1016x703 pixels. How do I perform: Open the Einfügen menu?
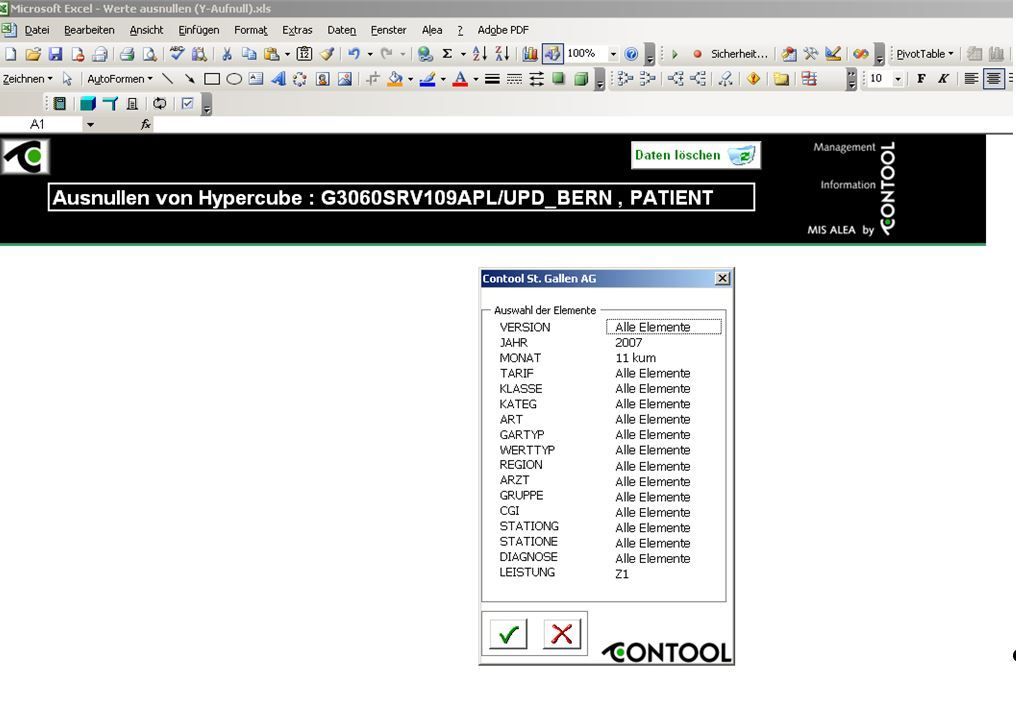tap(198, 30)
